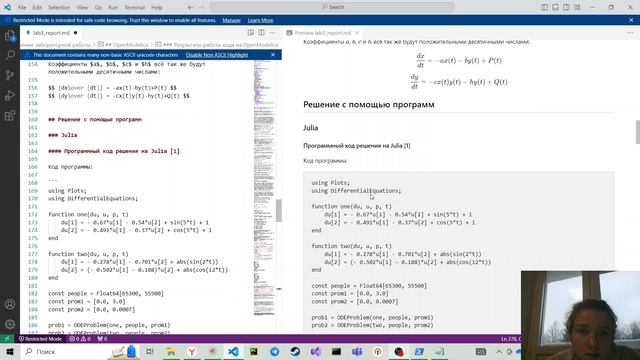Screen dimensions: 640x360
Task: Dismiss the non-basic ASCII characters notification
Action: click(x=273, y=55)
